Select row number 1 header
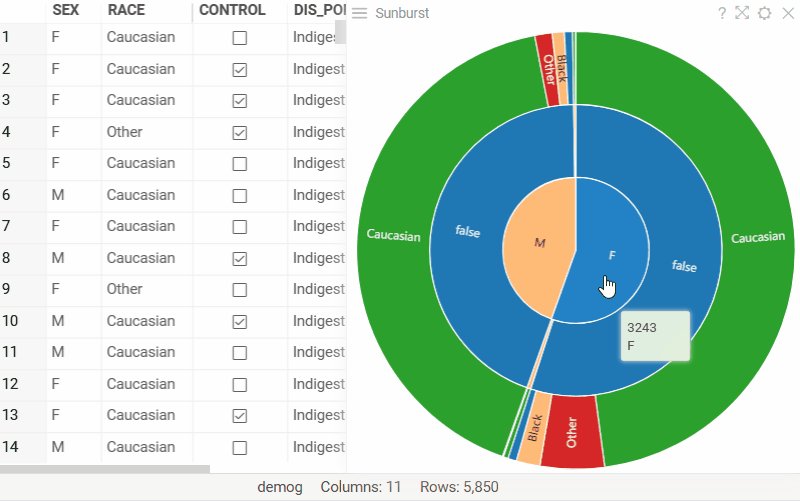 [23, 37]
